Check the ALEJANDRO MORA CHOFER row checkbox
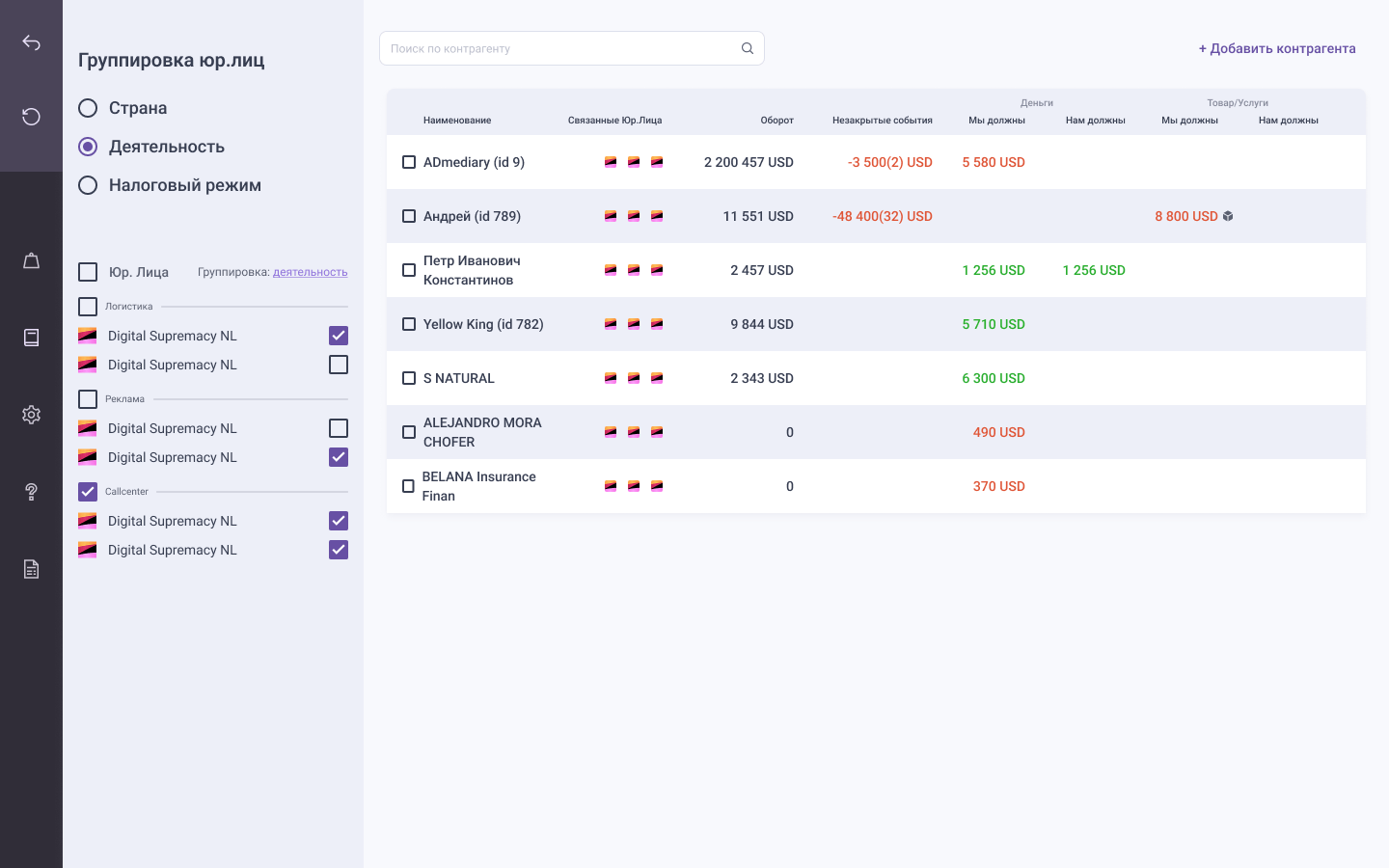1389x868 pixels. 409,432
